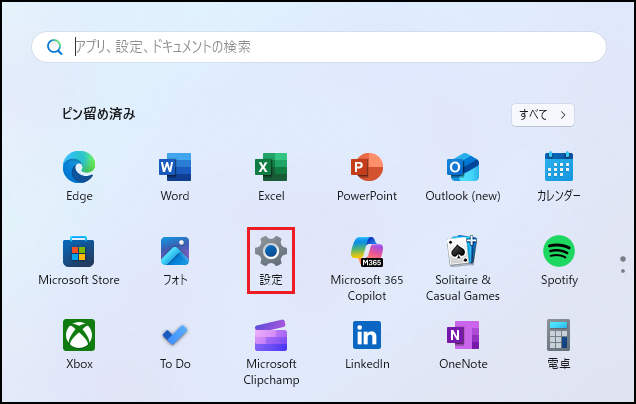Launch the LinkedIn app
Screen dimensions: 636x404
click(x=367, y=335)
